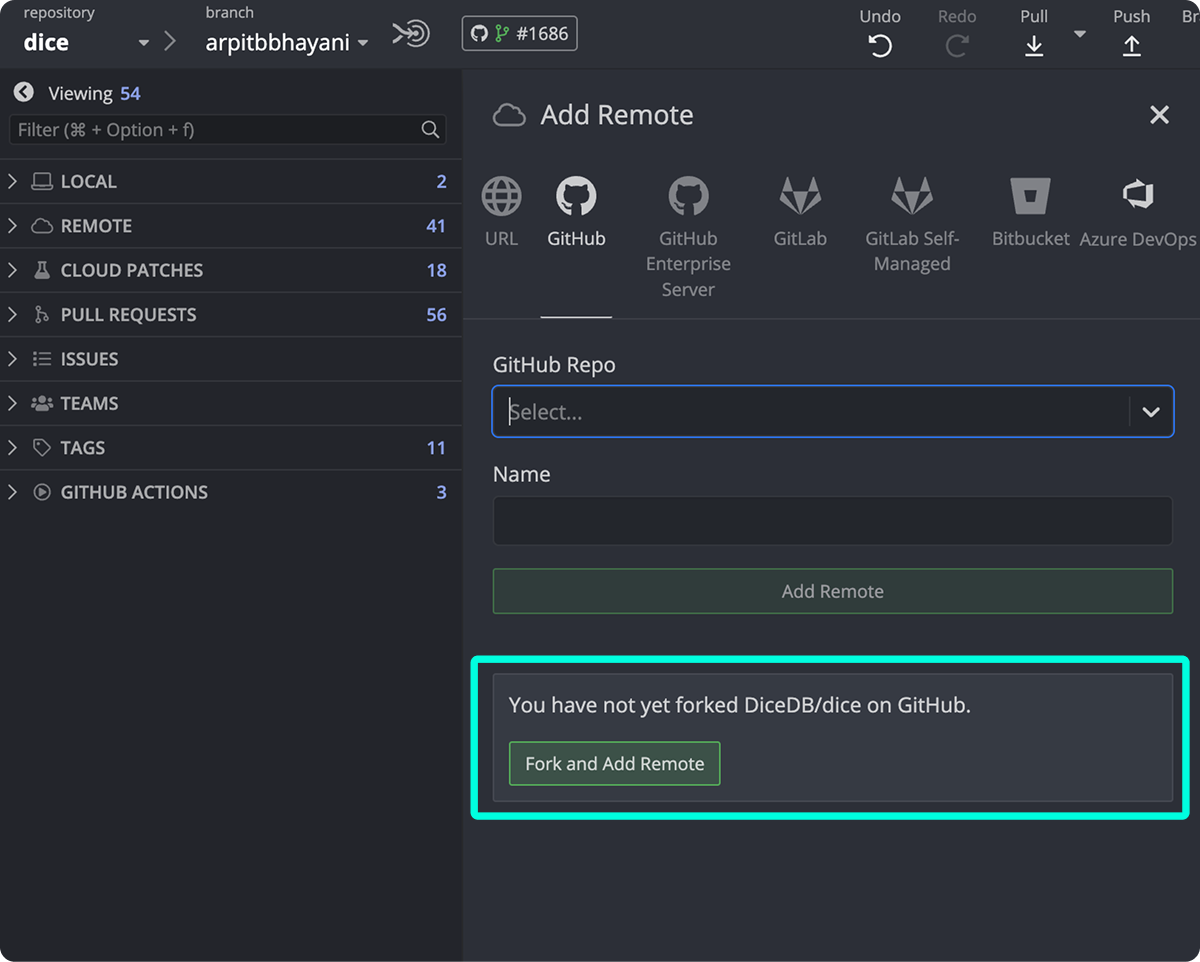The height and width of the screenshot is (962, 1200).
Task: Choose Bitbucket as the remote host
Action: click(1031, 210)
